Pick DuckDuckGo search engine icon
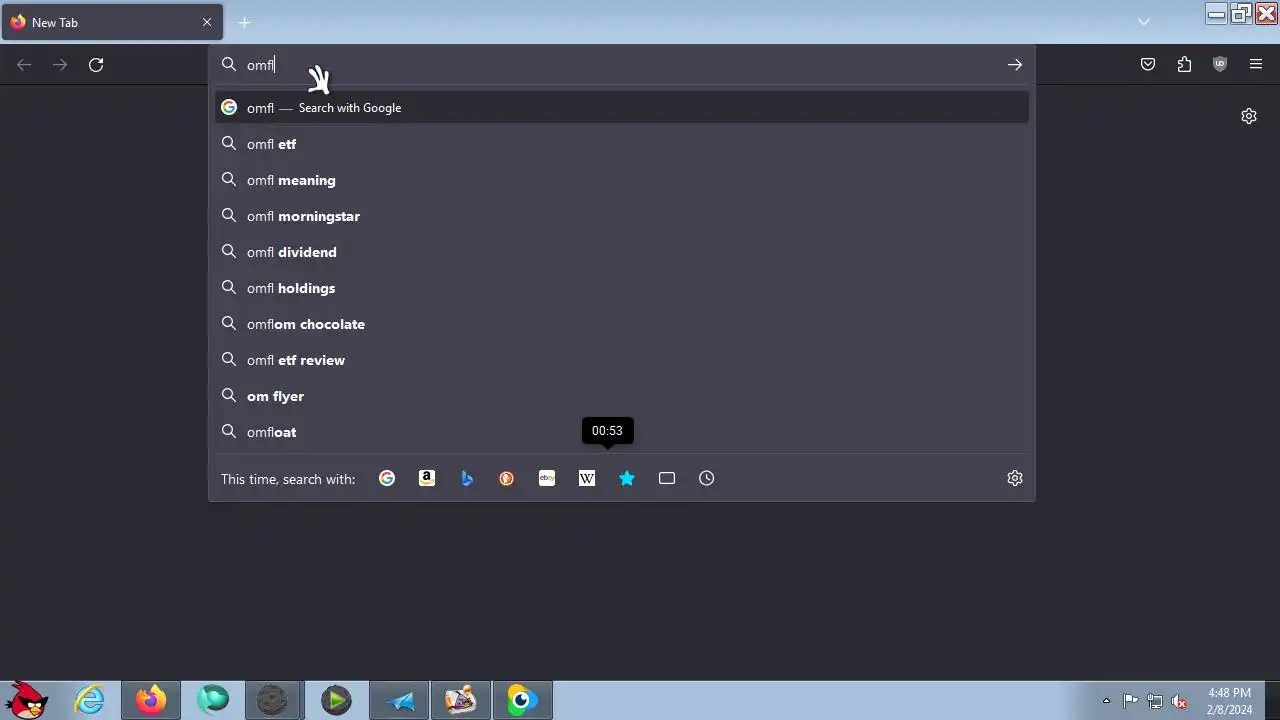Screen dimensions: 1280x720 pyautogui.click(x=507, y=478)
